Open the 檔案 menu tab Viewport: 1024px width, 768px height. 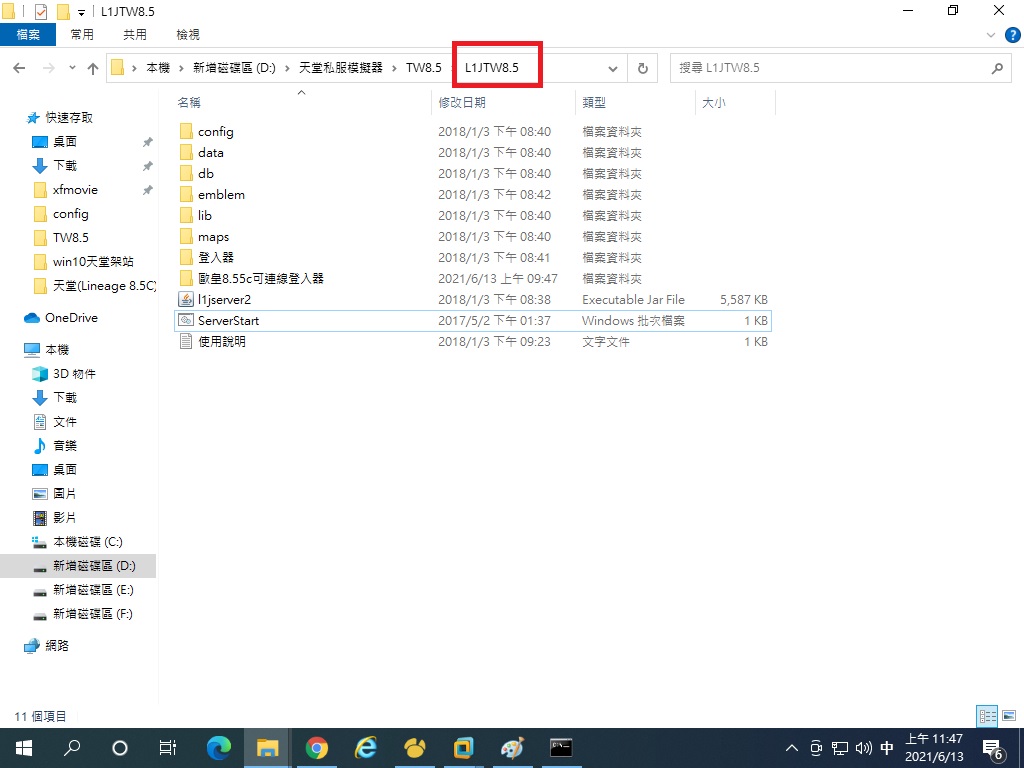coord(28,35)
